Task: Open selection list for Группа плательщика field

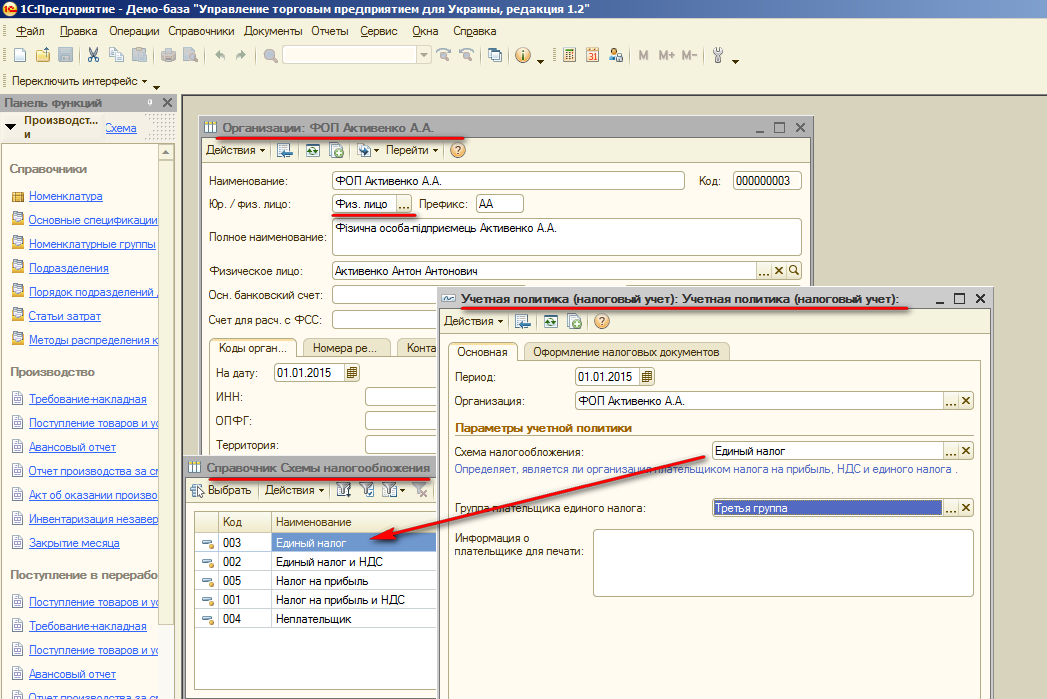Action: pyautogui.click(x=951, y=507)
